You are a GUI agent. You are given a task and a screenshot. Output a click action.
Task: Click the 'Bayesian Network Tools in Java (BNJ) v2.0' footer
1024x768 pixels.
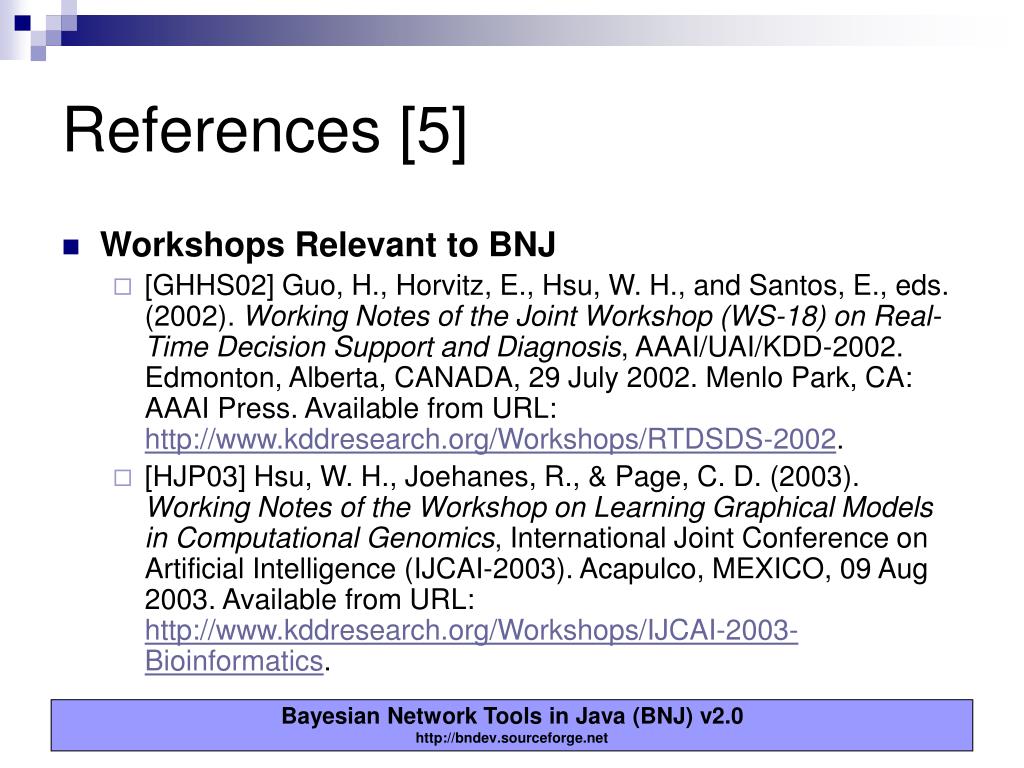pos(512,716)
